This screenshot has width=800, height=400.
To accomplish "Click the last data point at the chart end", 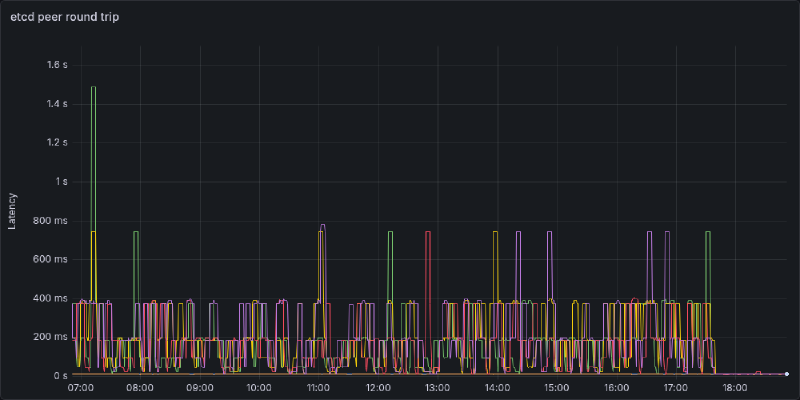I will click(787, 374).
